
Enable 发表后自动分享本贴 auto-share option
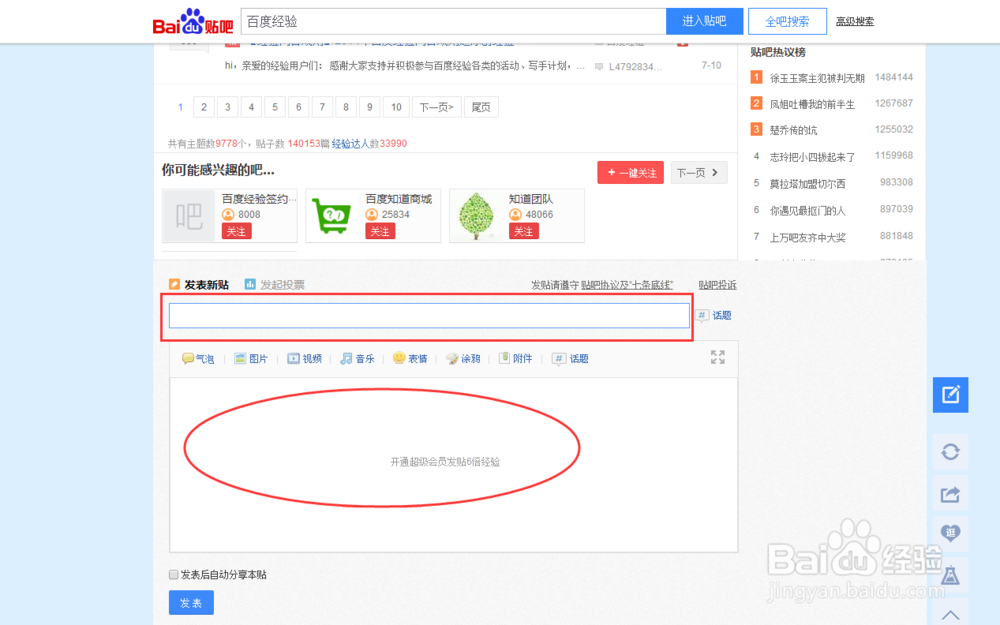[x=173, y=574]
